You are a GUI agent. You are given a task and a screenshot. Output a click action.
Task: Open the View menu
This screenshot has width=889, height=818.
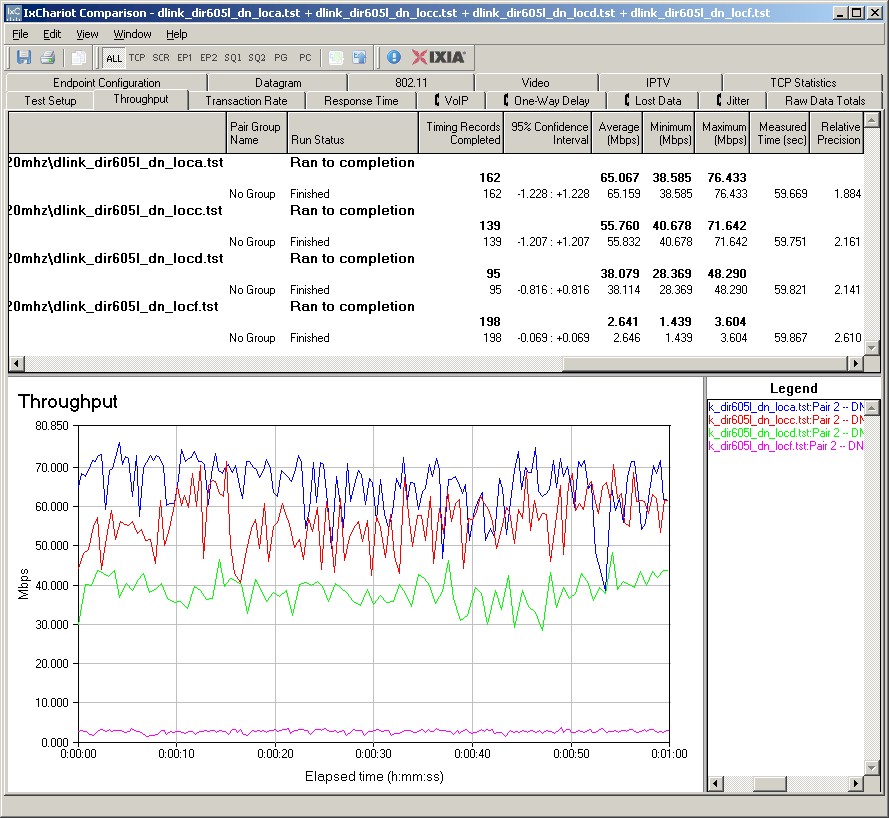[x=87, y=34]
